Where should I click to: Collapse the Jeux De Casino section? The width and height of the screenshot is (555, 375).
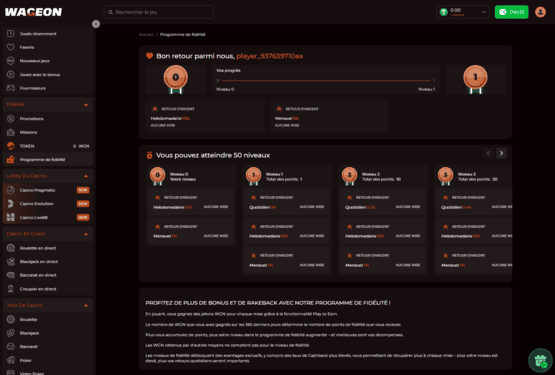coord(86,305)
